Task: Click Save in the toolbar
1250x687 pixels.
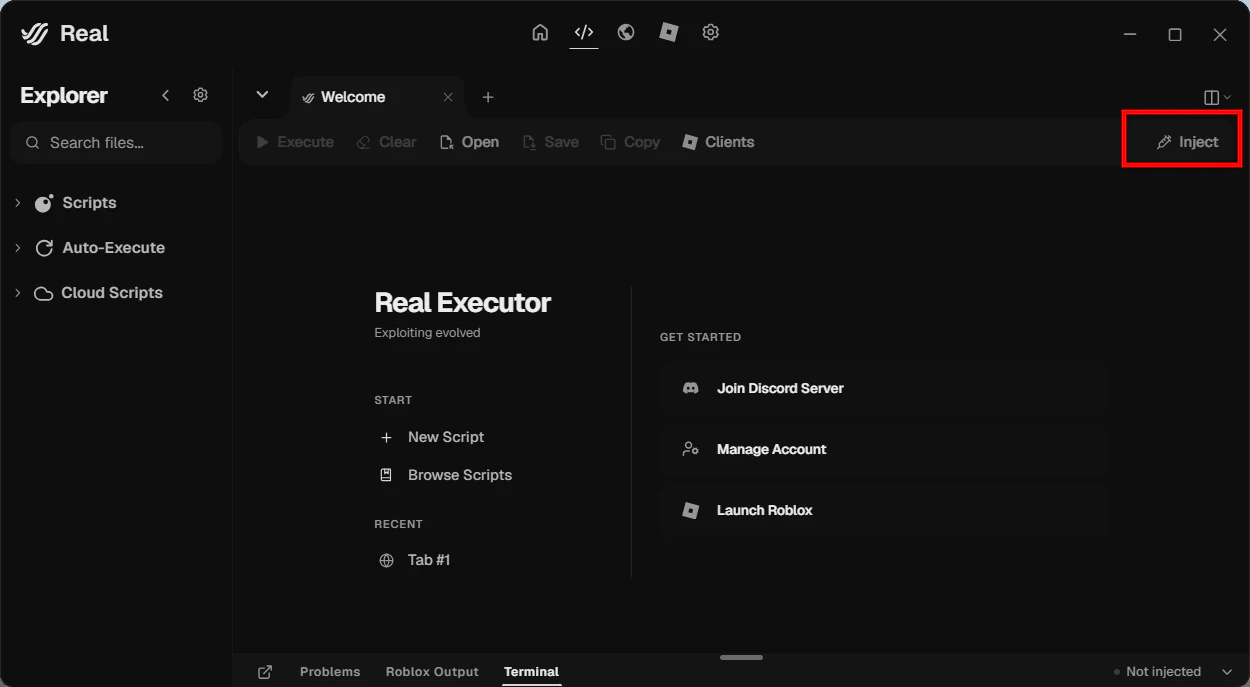Action: tap(550, 142)
